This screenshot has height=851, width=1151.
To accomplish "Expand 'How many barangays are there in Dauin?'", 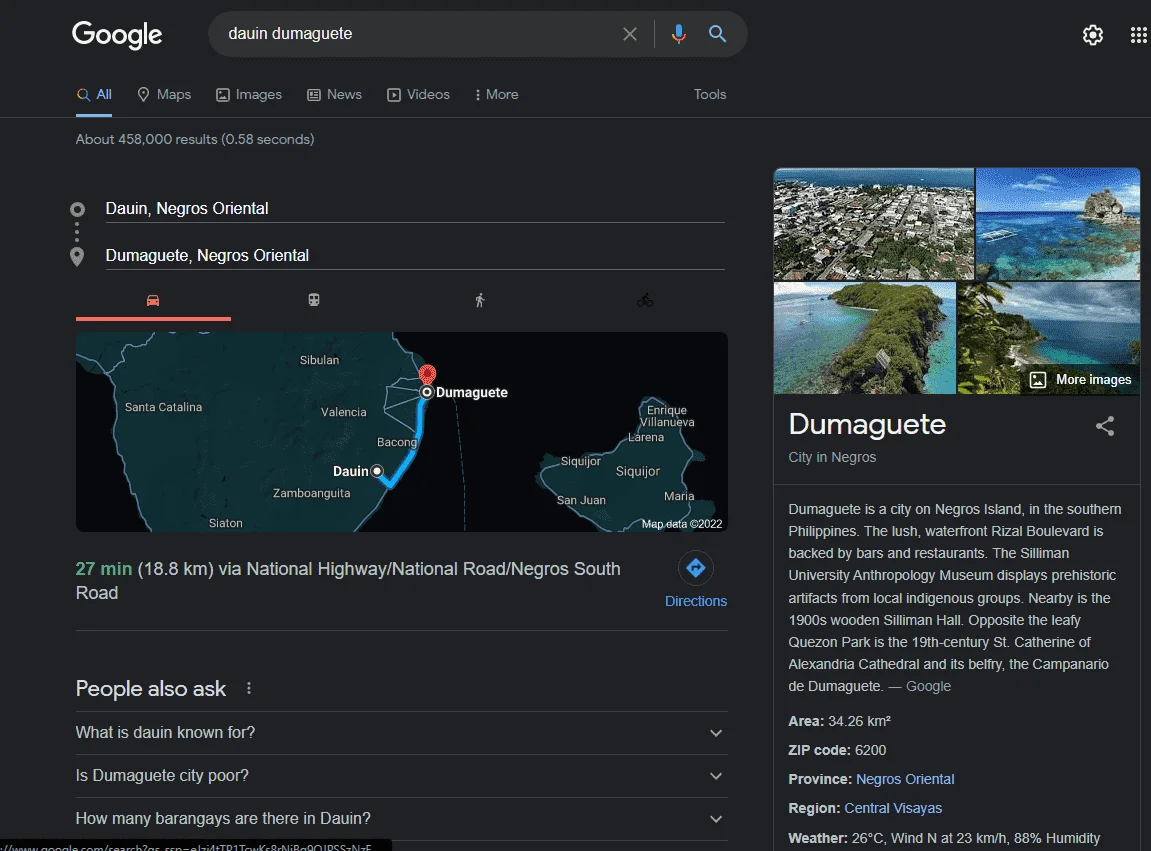I will click(402, 819).
